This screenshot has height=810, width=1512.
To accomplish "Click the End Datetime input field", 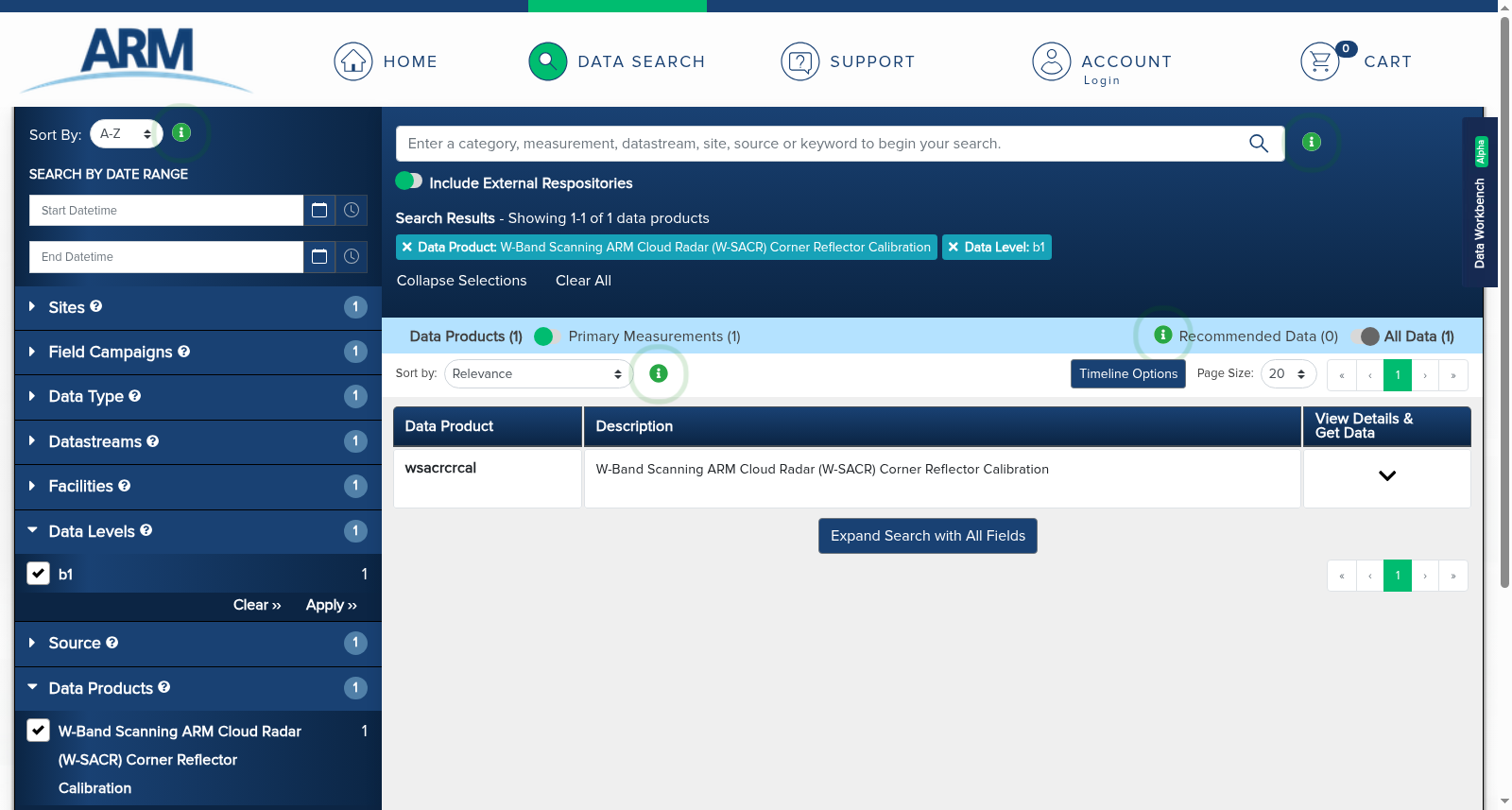I will pyautogui.click(x=166, y=256).
